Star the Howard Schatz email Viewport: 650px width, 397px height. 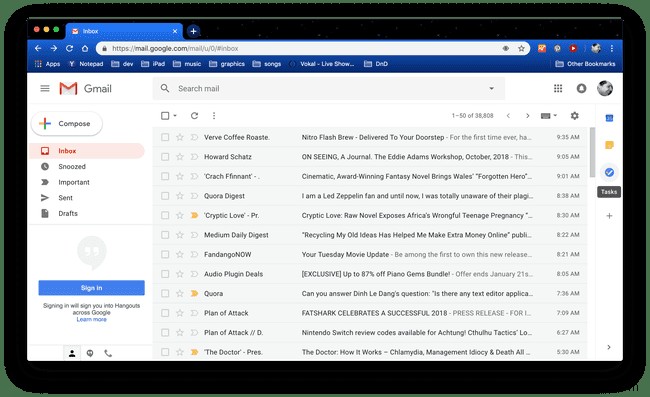pos(179,157)
